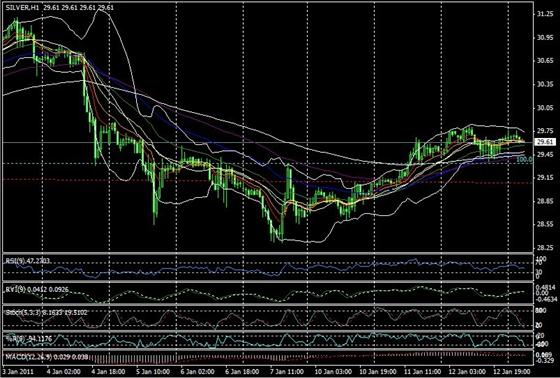Screen dimensions: 560x378
Task: Select the 29.45 price axis label
Action: click(545, 155)
